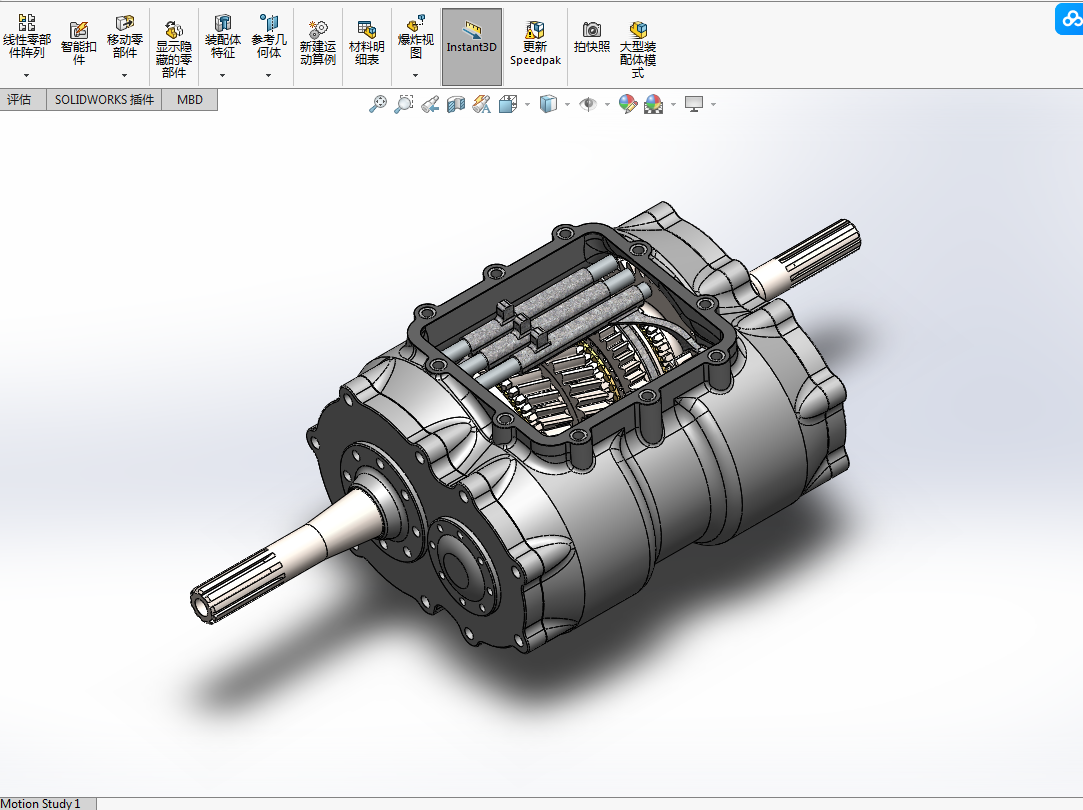Toggle the Section View icon
1083x810 pixels.
[456, 104]
